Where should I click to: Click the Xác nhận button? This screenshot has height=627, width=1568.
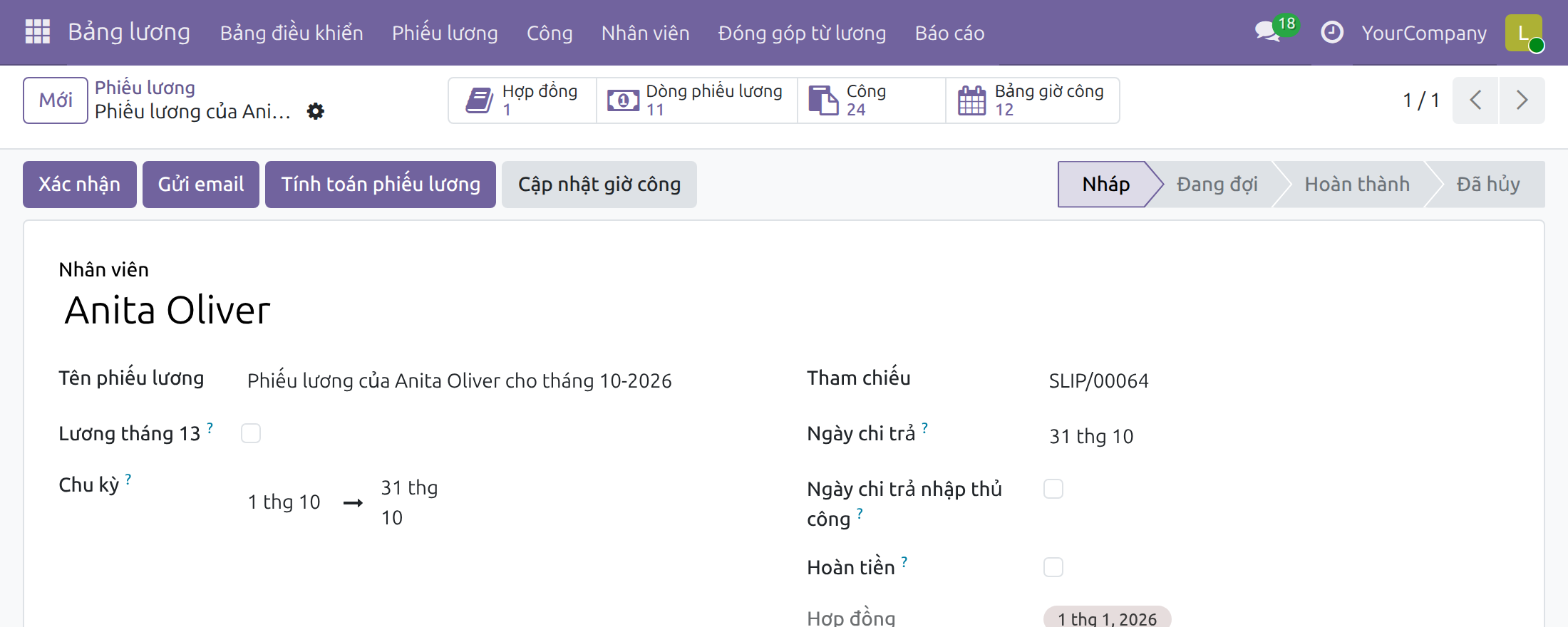pyautogui.click(x=80, y=185)
